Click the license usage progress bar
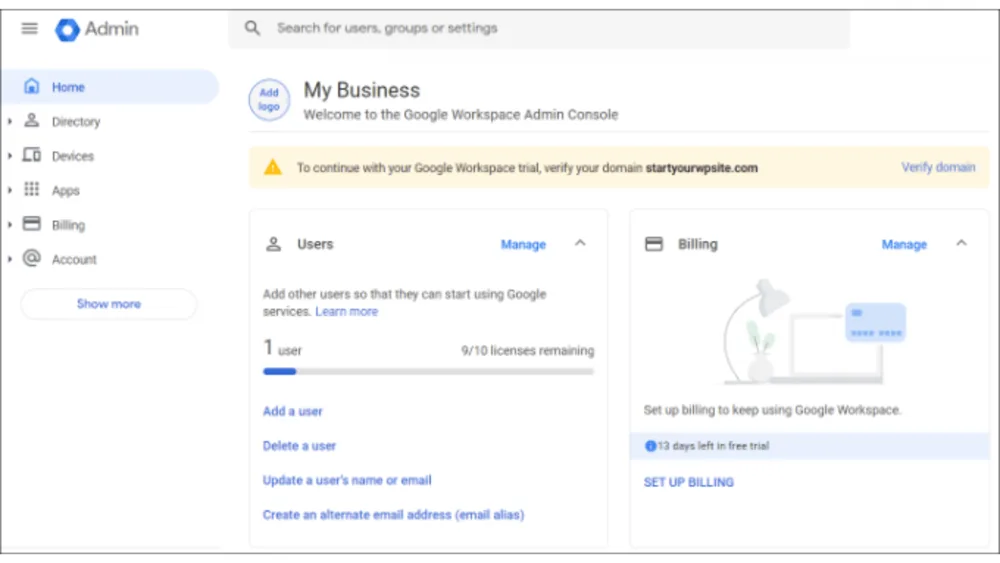 [x=429, y=371]
